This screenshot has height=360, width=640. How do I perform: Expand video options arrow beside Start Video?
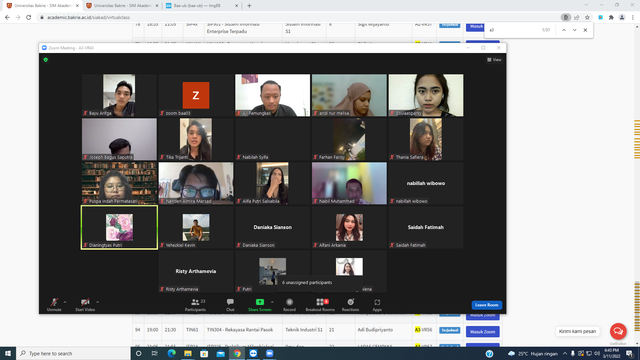(x=98, y=302)
